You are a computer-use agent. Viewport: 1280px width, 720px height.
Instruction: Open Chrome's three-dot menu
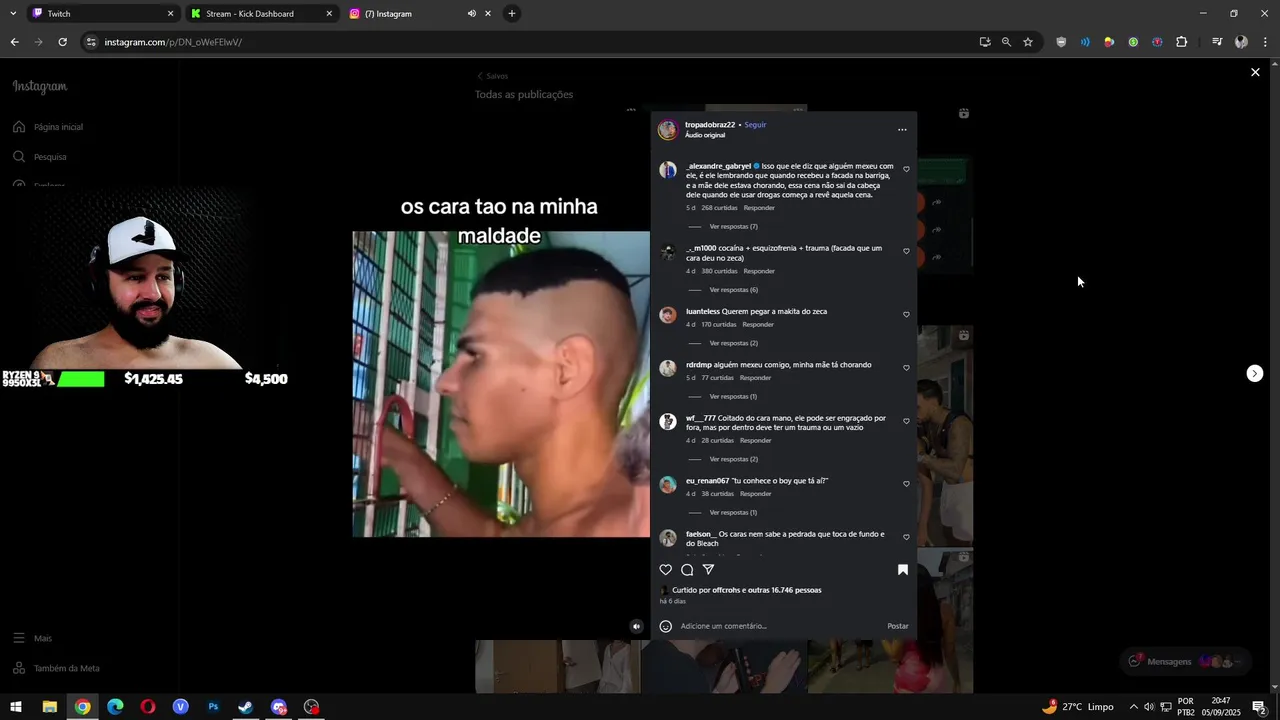tap(1266, 42)
